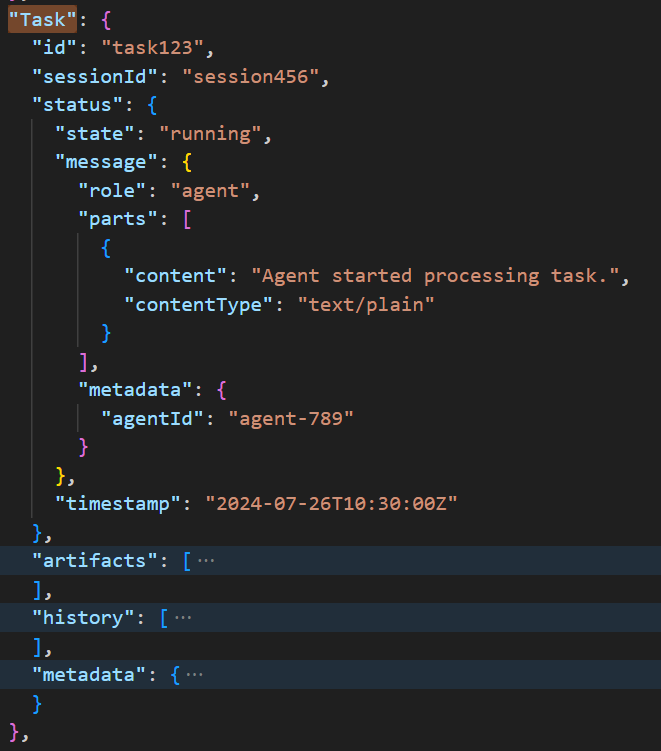Expand the folded artifacts array ellipsis

click(x=205, y=561)
